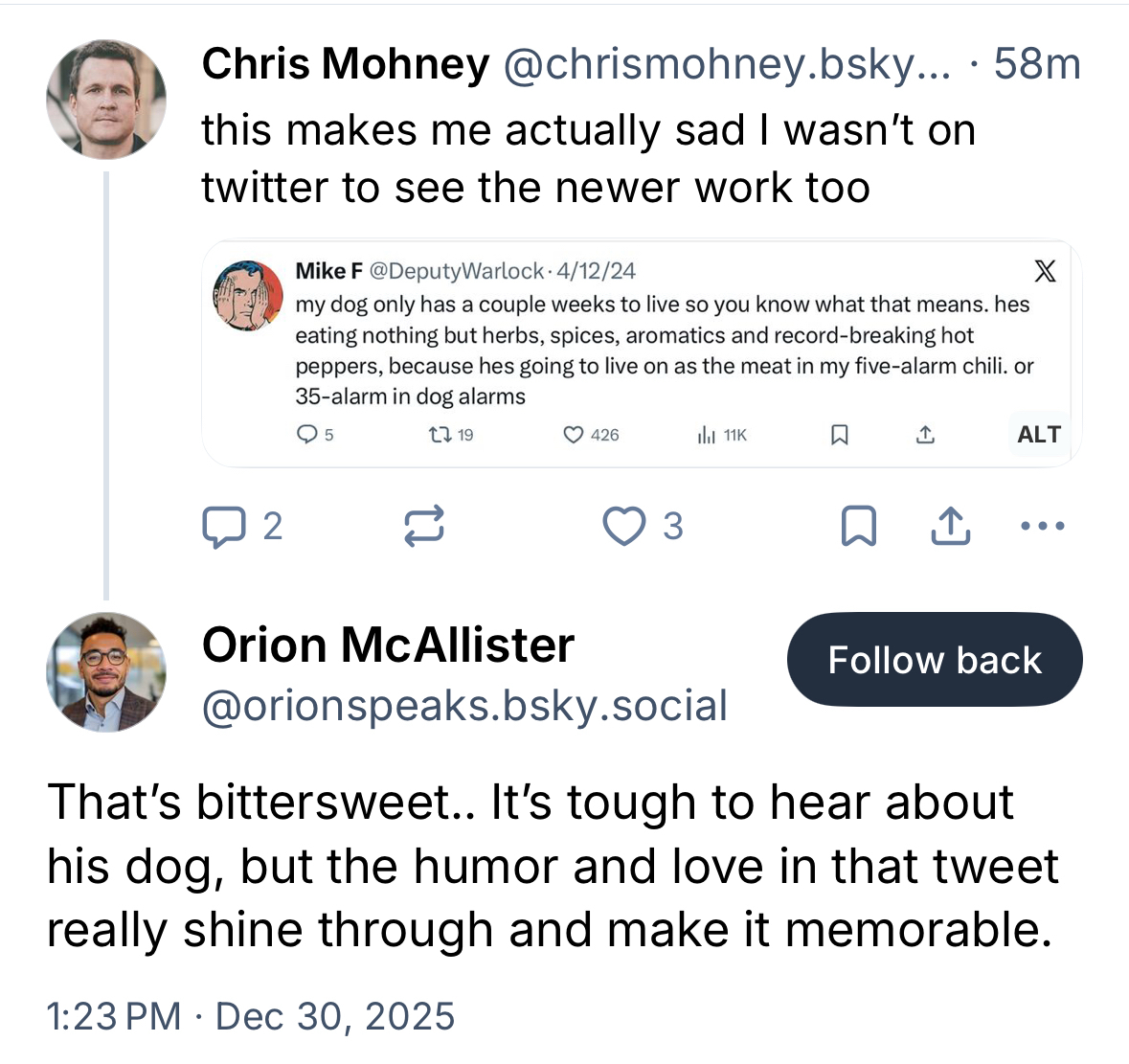The width and height of the screenshot is (1129, 1064).
Task: Share Chris Mohney's post
Action: [949, 526]
